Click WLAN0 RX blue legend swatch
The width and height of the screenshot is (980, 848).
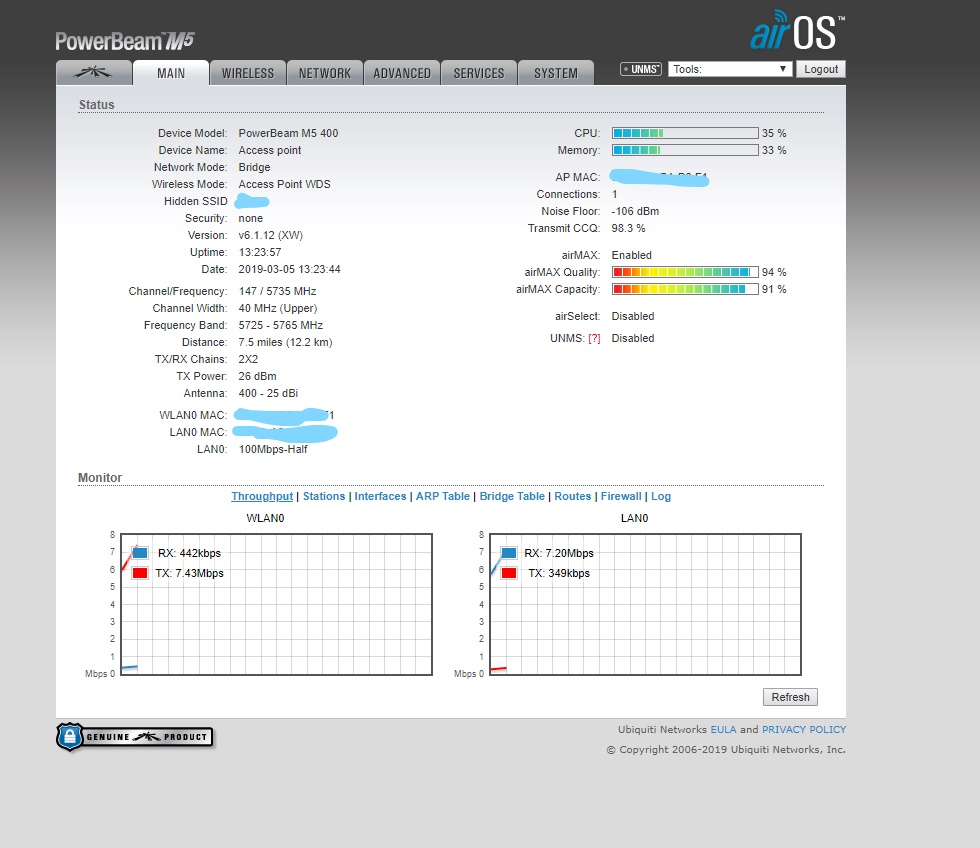tap(140, 553)
